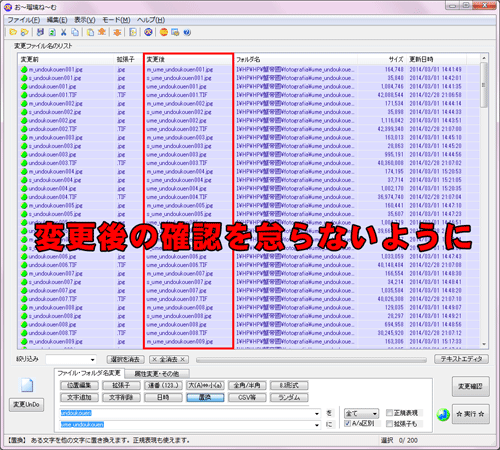The height and width of the screenshot is (450, 500).
Task: Open the 全て scope dropdown
Action: pyautogui.click(x=362, y=413)
